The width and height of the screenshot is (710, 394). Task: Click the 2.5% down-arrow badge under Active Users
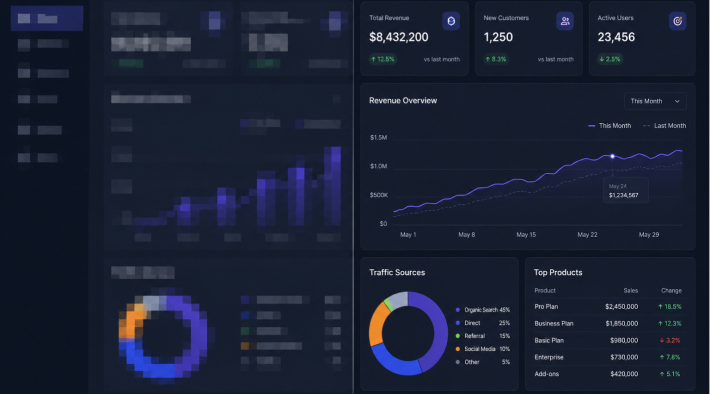click(609, 59)
